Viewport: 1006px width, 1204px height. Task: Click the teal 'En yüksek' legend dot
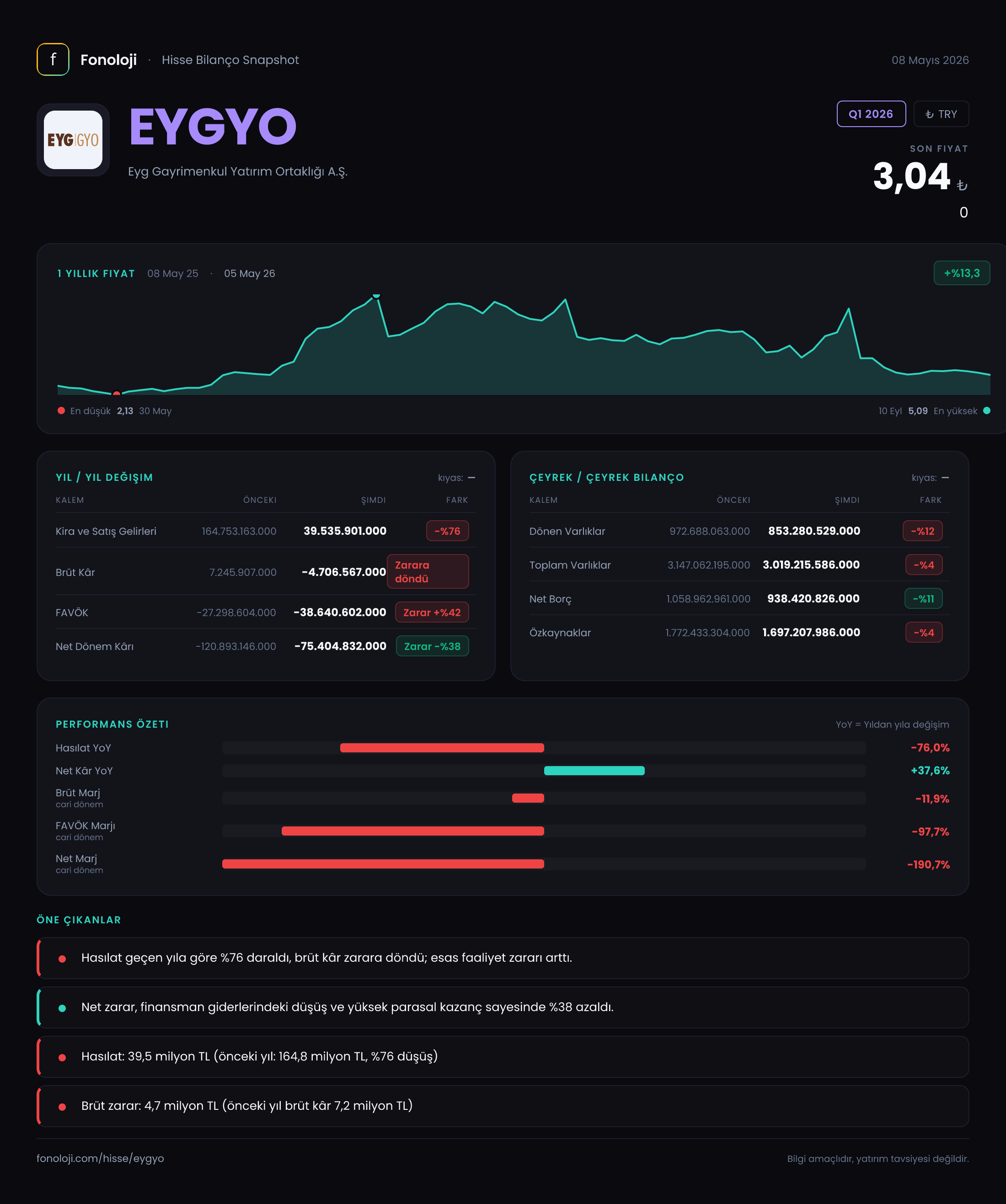[x=986, y=410]
